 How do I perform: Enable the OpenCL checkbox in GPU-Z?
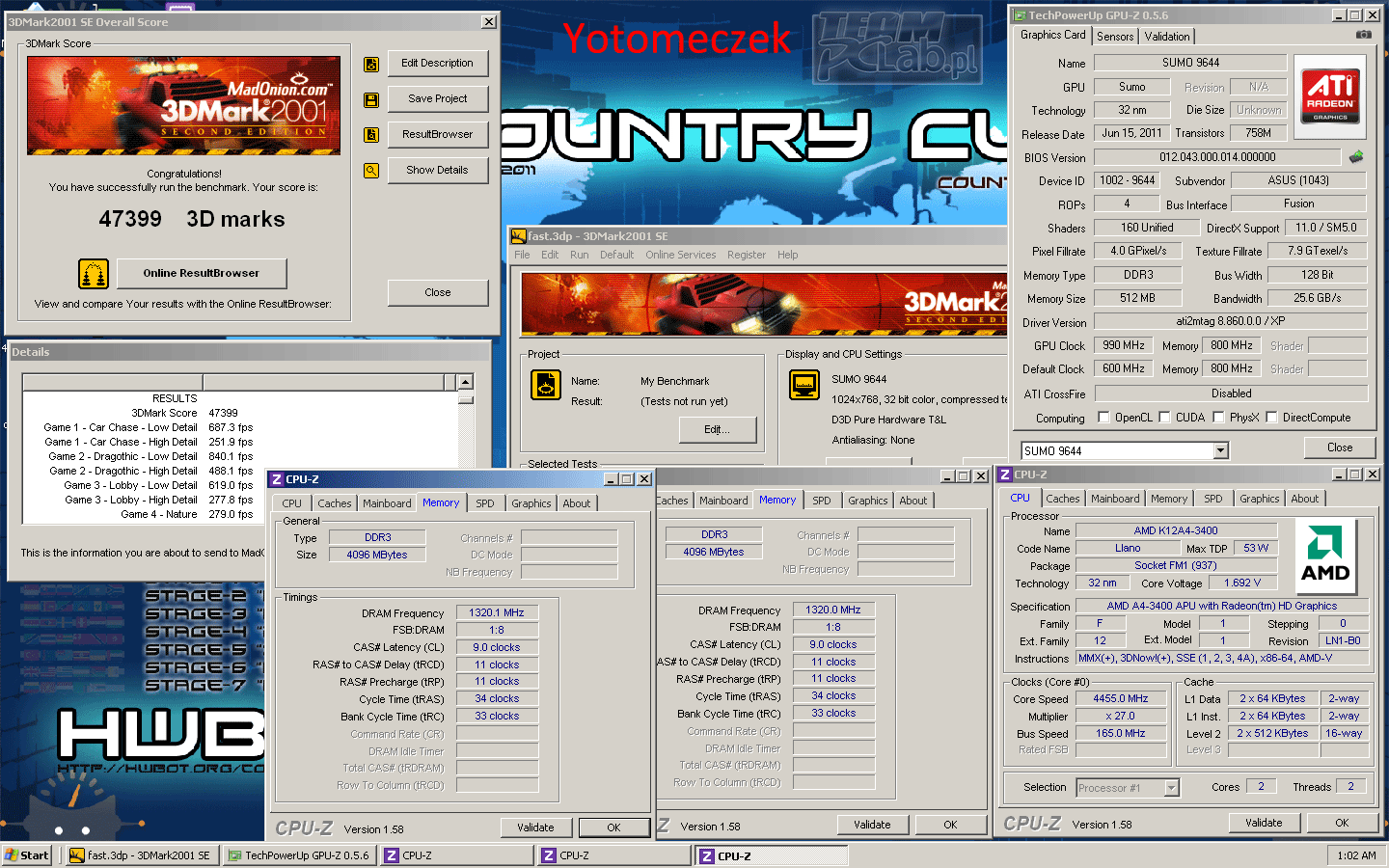[x=1103, y=418]
